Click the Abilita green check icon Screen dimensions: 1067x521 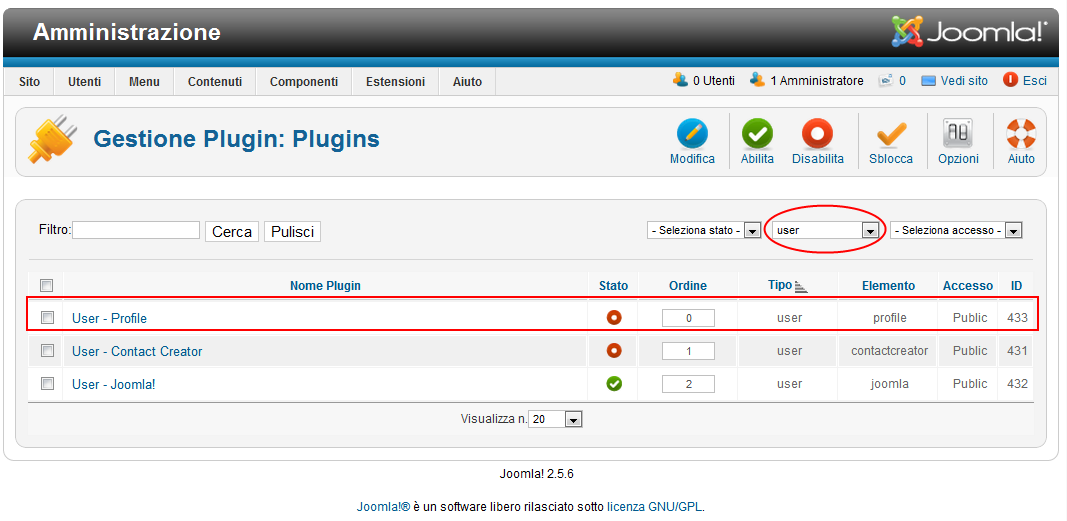pyautogui.click(x=757, y=134)
